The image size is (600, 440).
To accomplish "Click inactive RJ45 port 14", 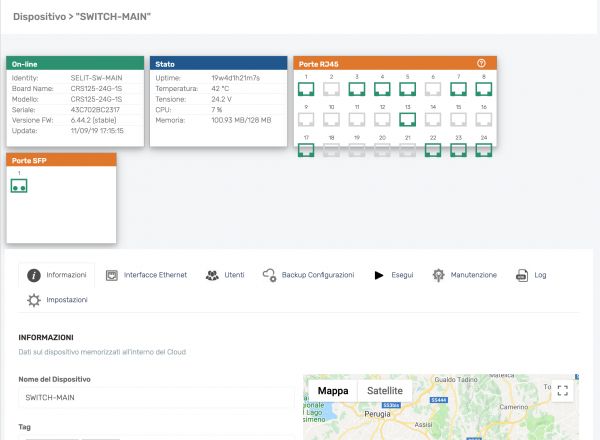I will [x=433, y=119].
